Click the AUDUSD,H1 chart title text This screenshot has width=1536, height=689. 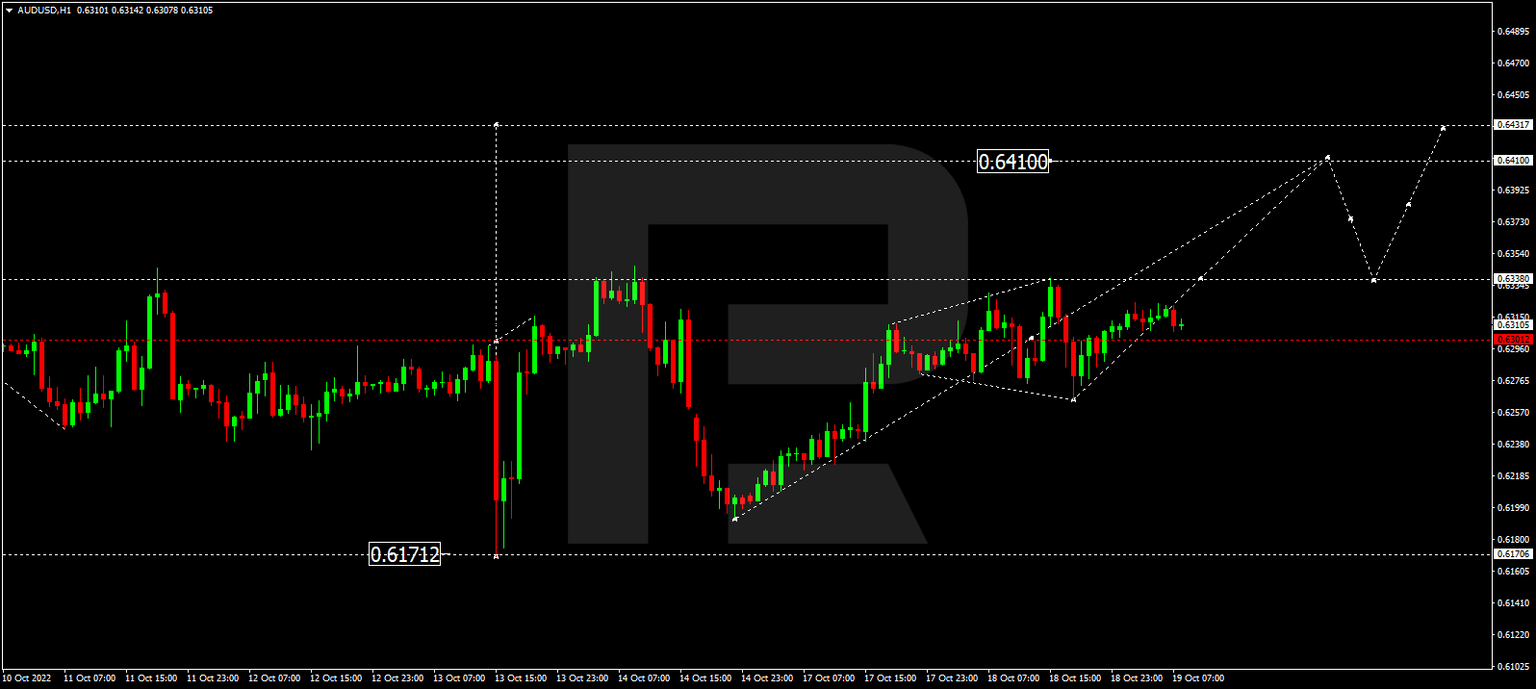pyautogui.click(x=45, y=12)
